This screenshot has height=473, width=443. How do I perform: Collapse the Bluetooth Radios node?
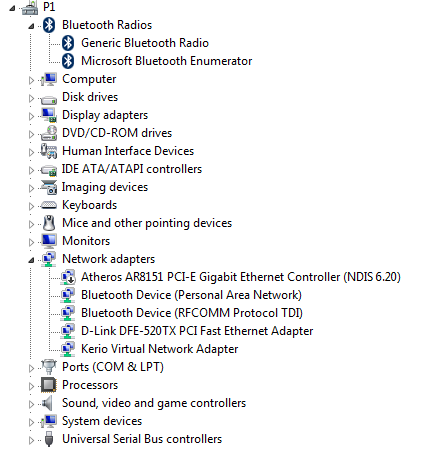point(31,26)
